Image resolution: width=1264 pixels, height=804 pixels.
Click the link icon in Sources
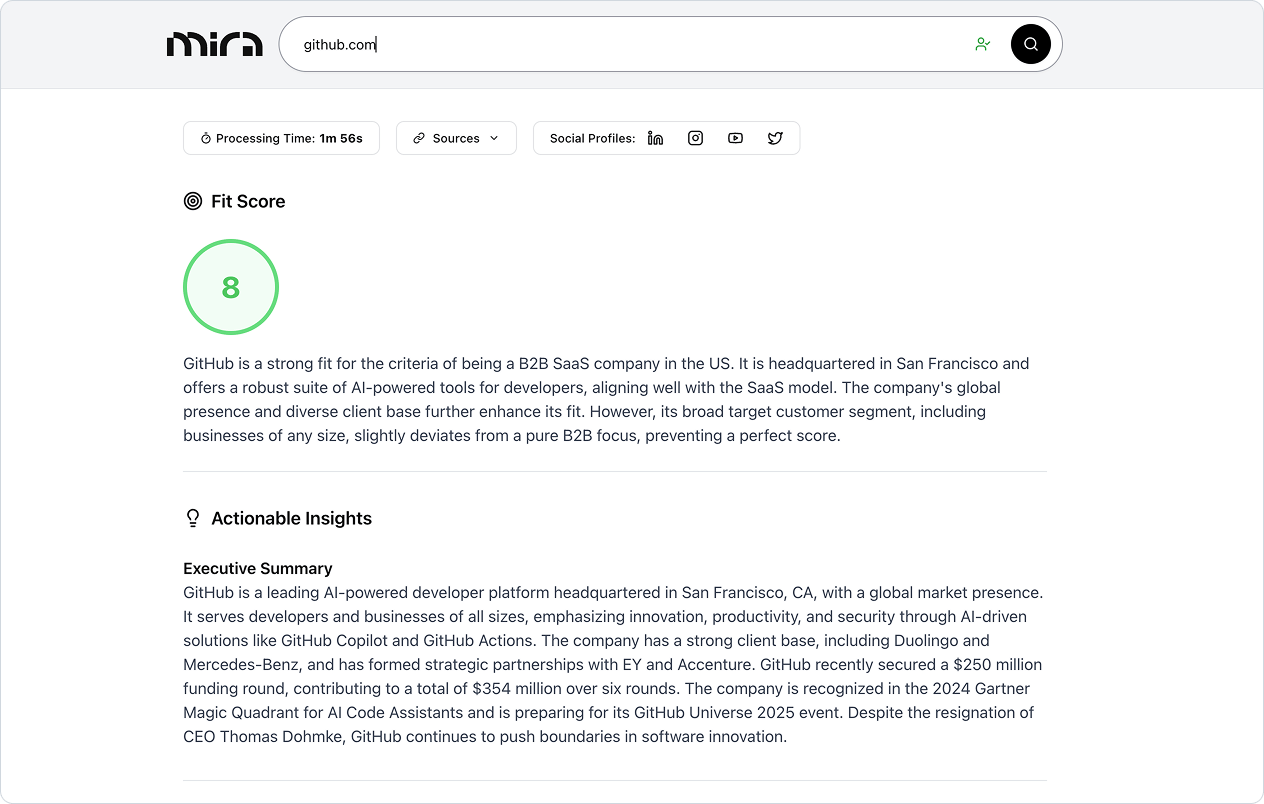coord(419,139)
